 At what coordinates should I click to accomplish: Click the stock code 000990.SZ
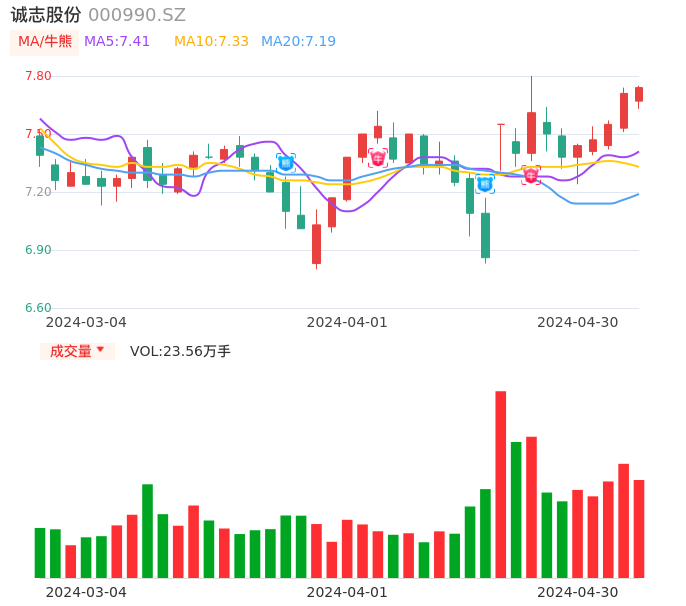tap(137, 15)
